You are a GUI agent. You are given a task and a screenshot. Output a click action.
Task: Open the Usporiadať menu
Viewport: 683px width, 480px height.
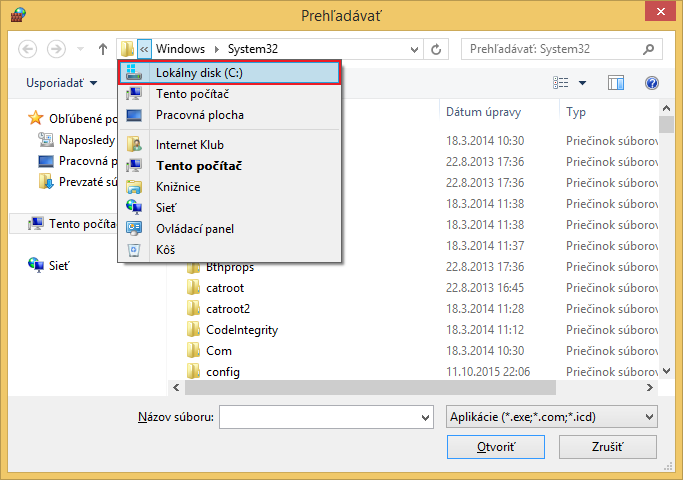pyautogui.click(x=62, y=83)
